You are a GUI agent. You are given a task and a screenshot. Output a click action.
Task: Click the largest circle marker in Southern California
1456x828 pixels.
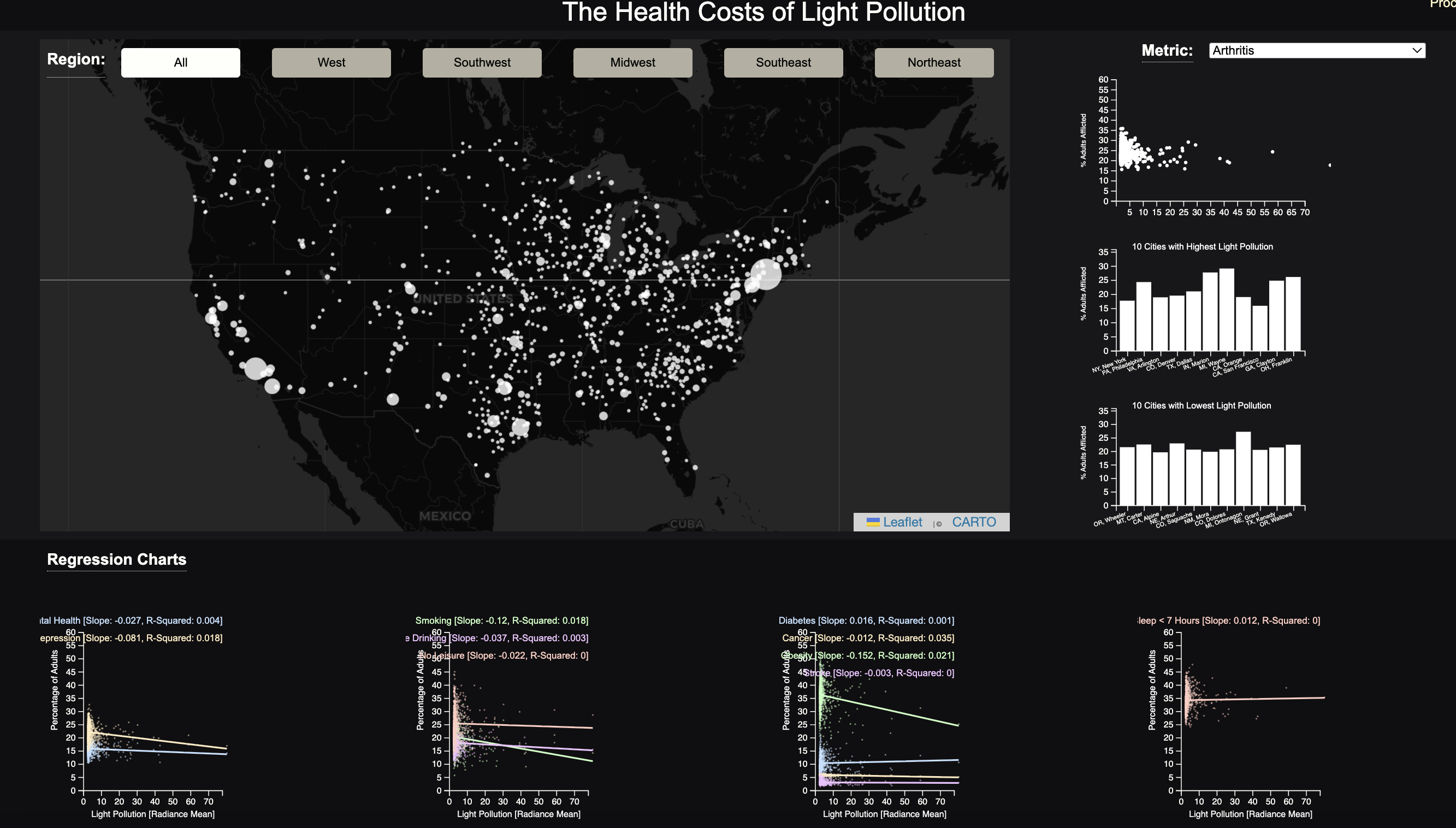pyautogui.click(x=255, y=369)
